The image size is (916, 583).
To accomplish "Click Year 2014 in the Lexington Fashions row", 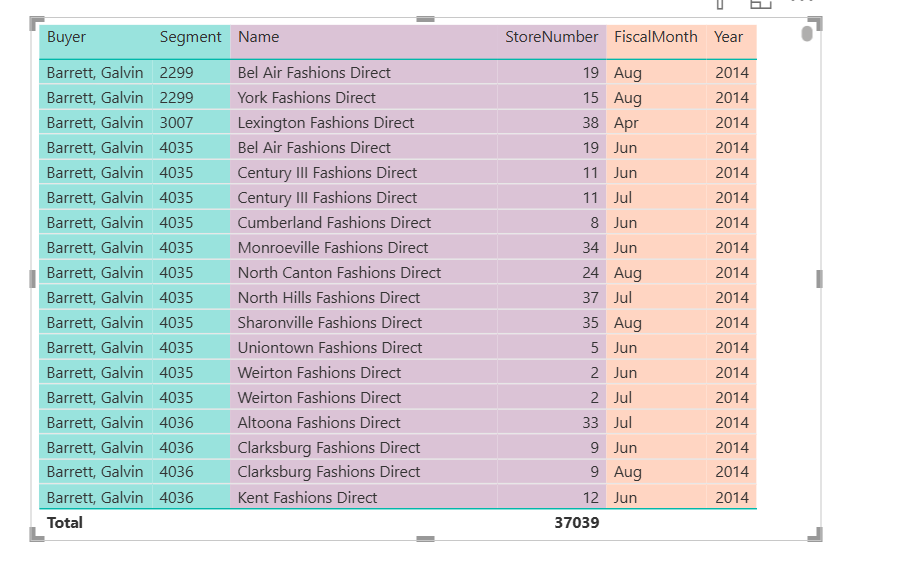I will point(732,123).
